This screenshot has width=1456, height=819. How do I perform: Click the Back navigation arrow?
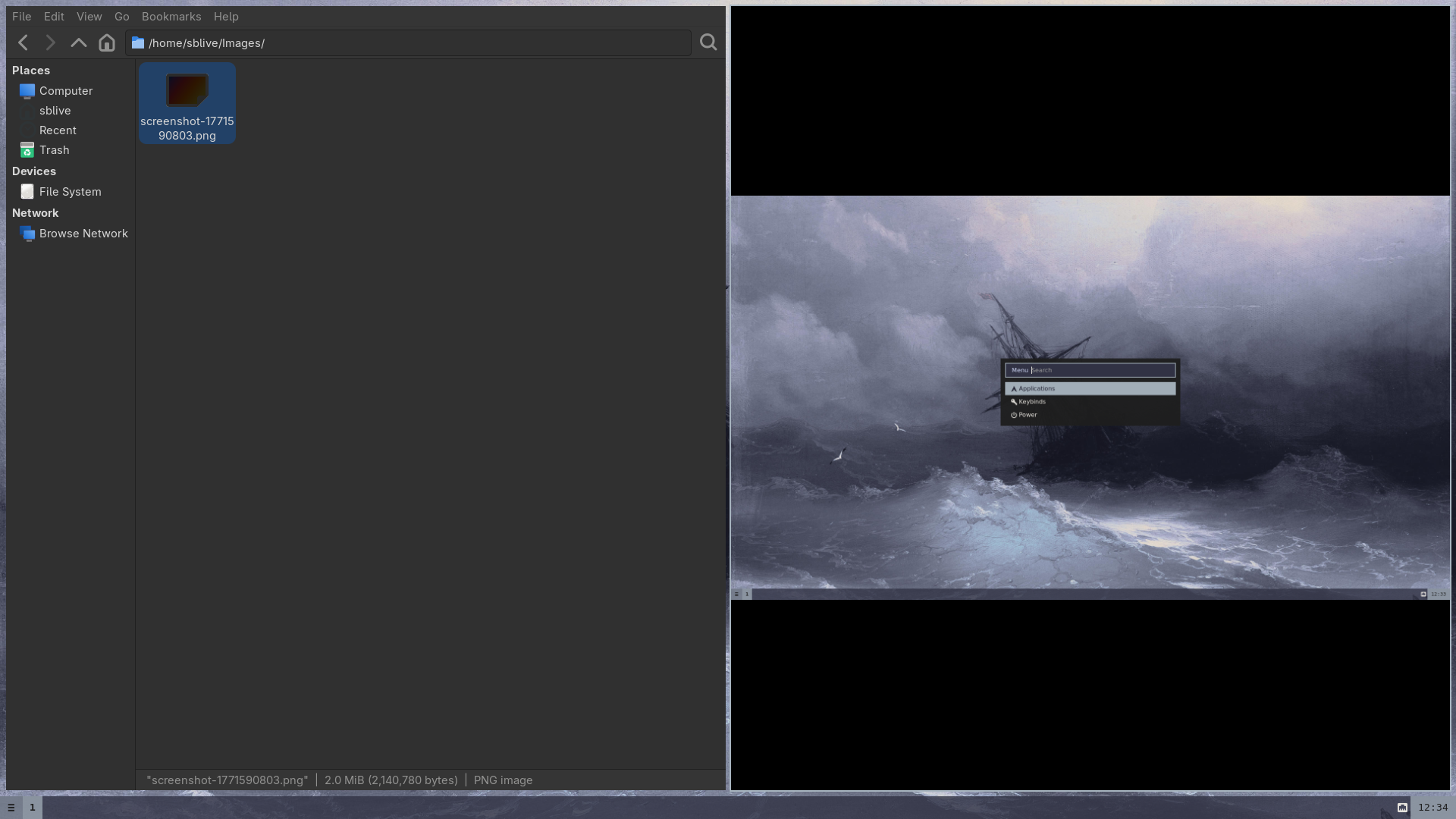tap(23, 43)
